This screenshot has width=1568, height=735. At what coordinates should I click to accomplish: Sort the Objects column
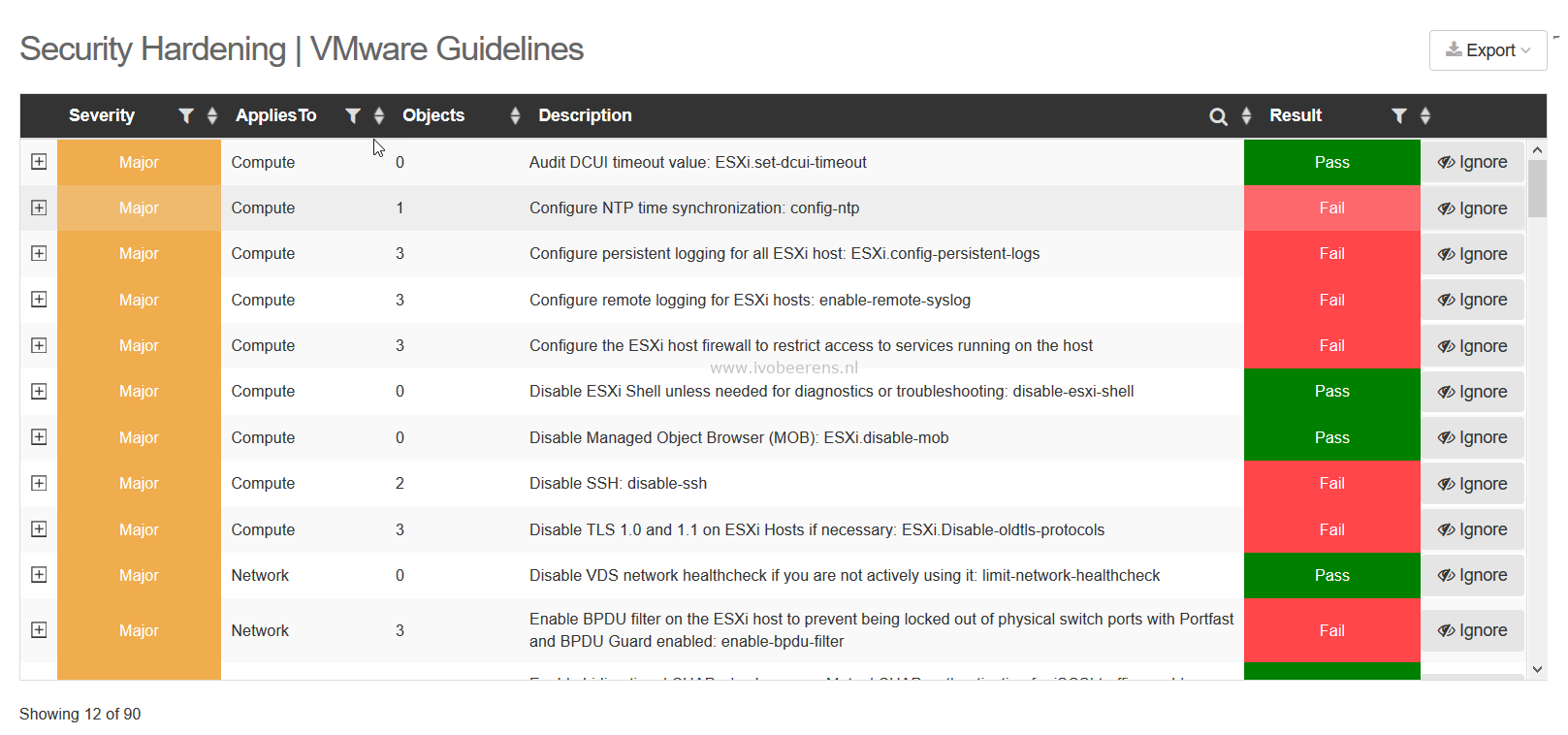point(515,116)
